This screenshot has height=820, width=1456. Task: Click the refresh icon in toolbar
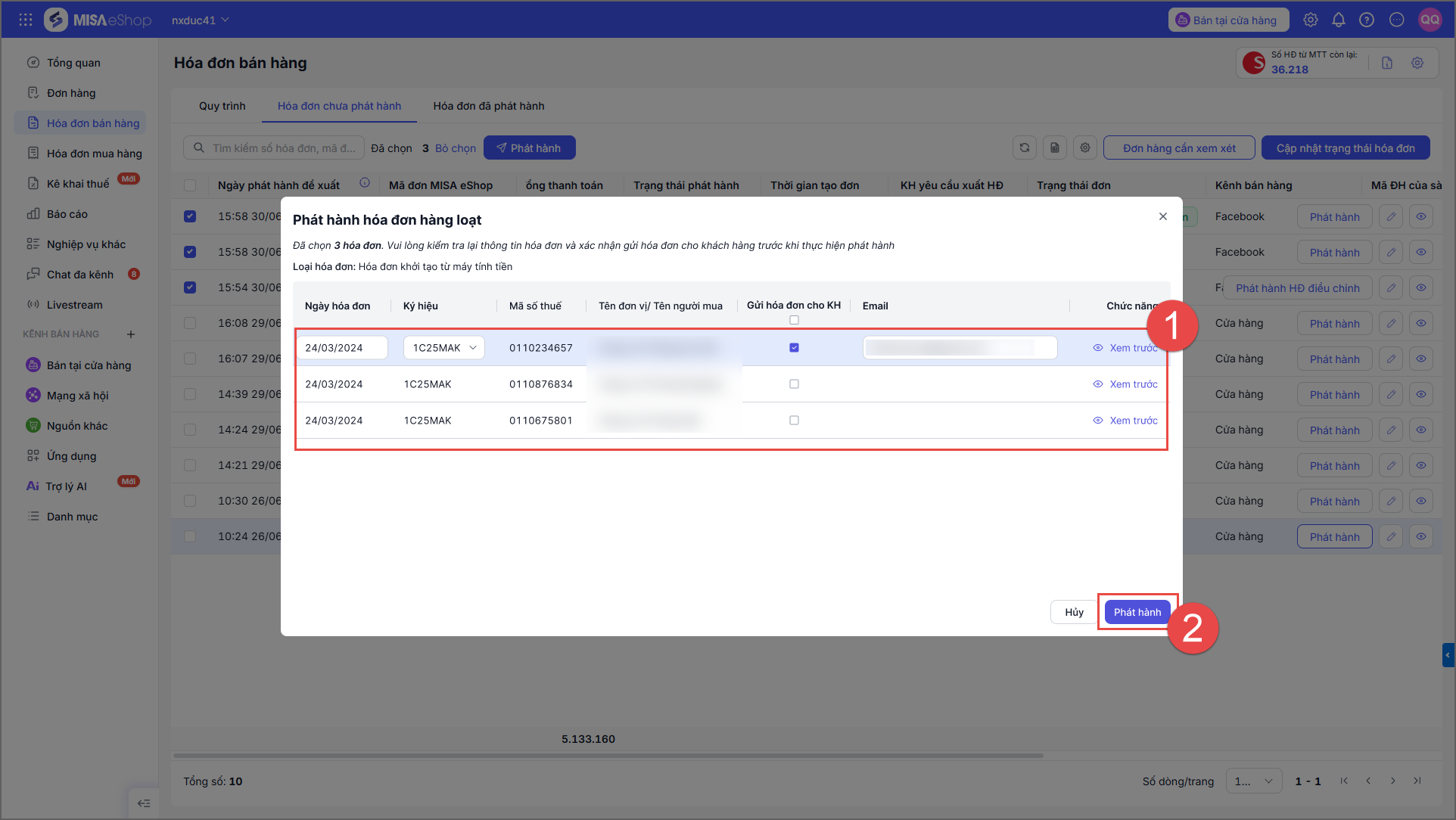click(1025, 148)
